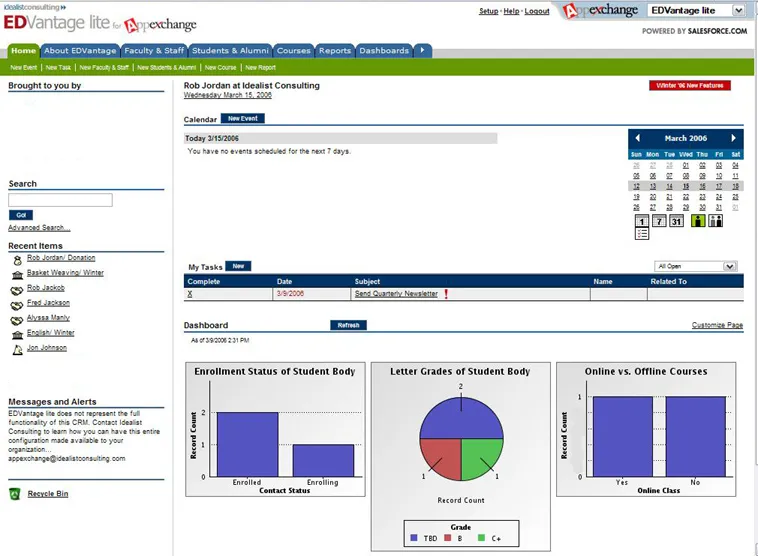Click handshake icon beside Rob Jackob

point(17,291)
